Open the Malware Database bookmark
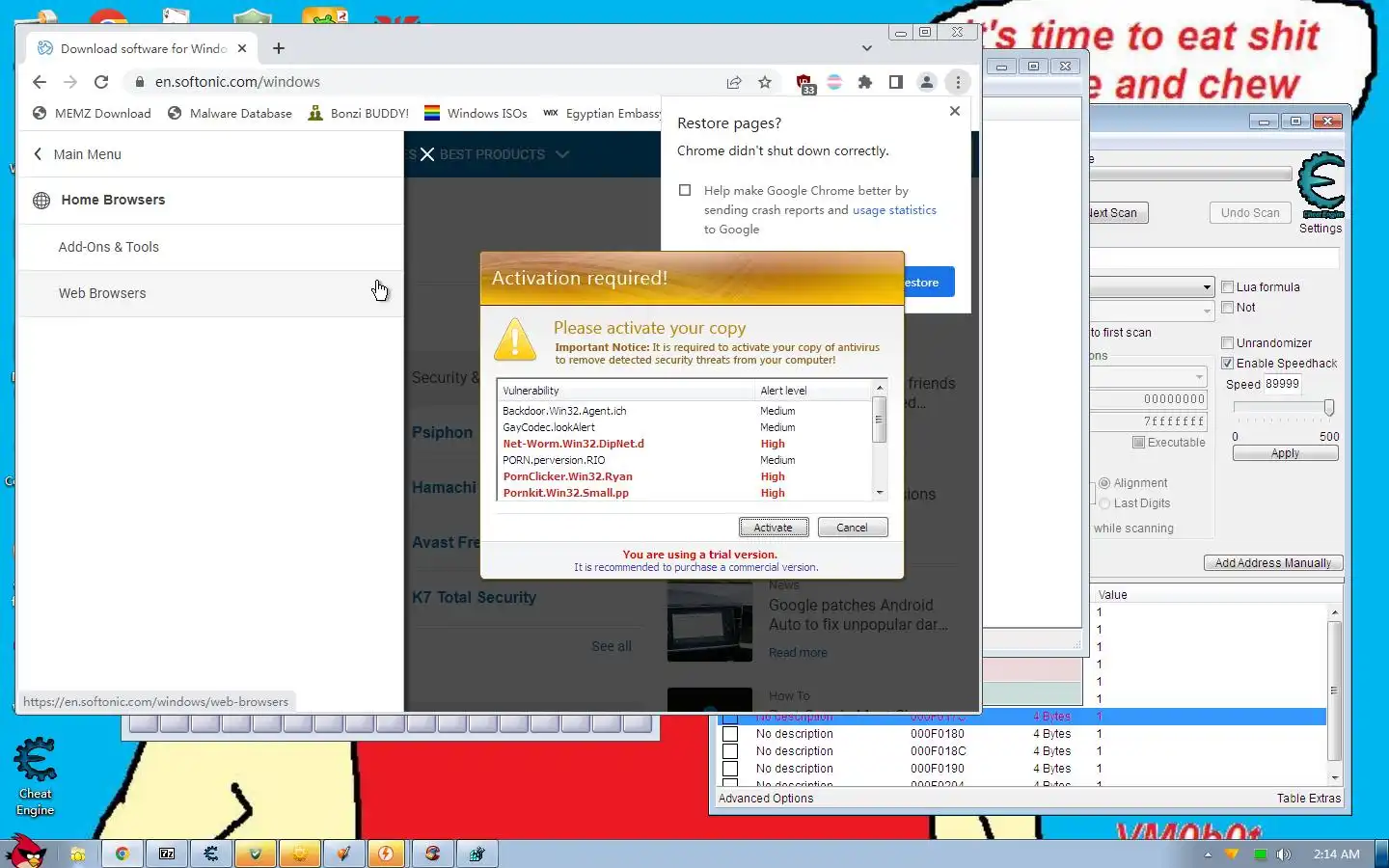 tap(231, 113)
